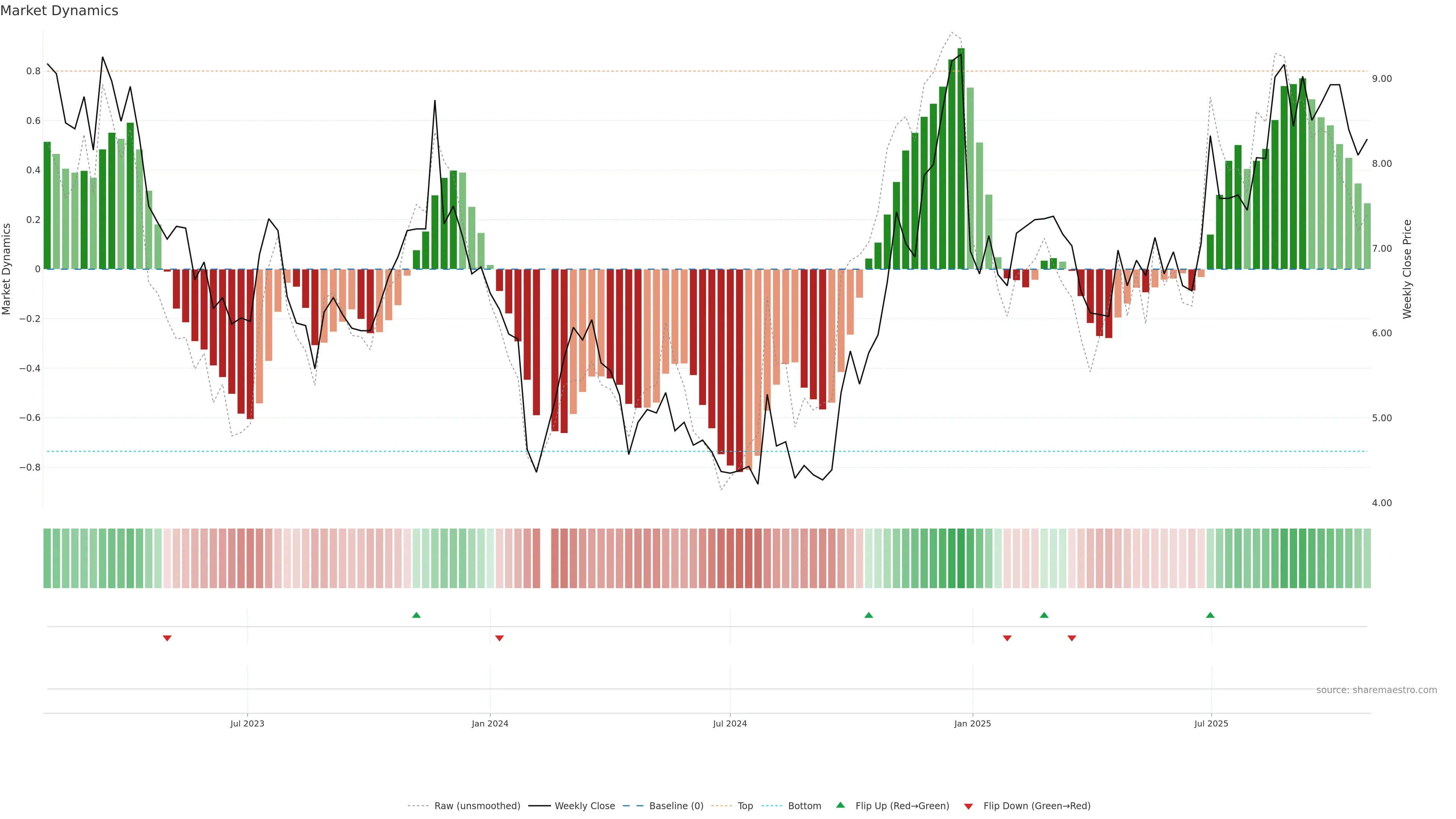Click the Weekly Close Price axis label

pyautogui.click(x=1407, y=269)
